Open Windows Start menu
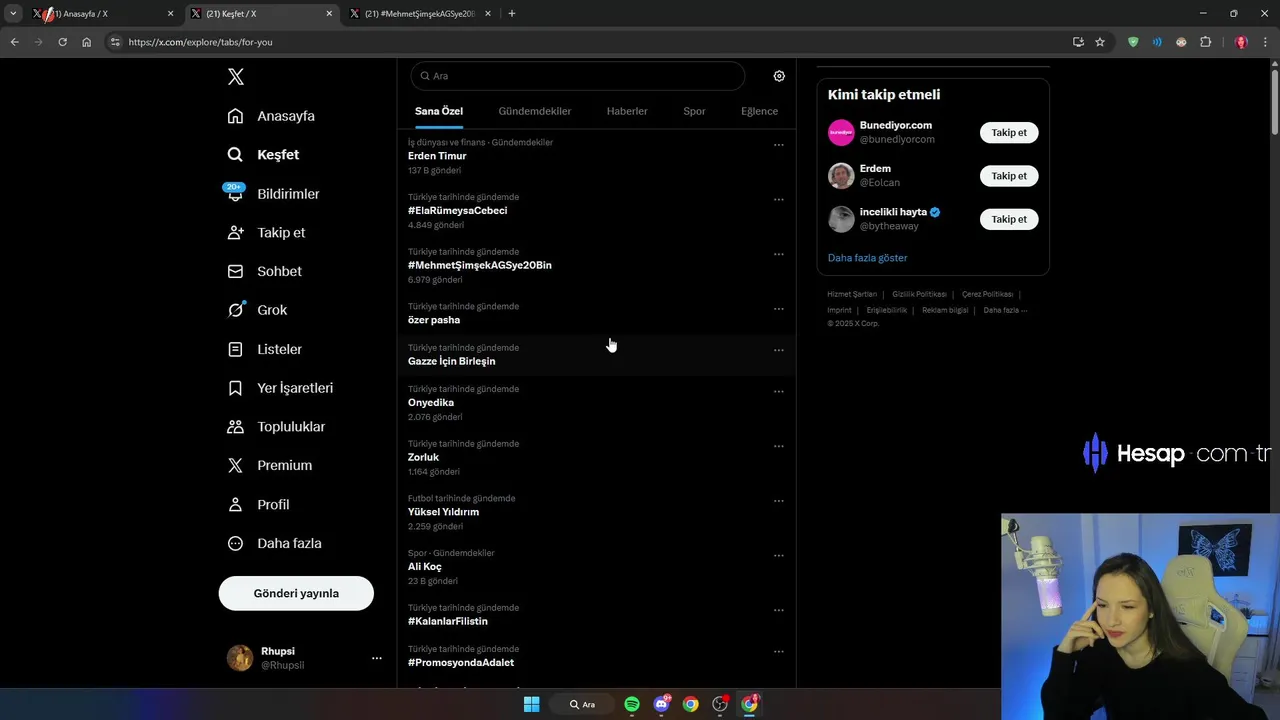The height and width of the screenshot is (720, 1280). (x=532, y=704)
